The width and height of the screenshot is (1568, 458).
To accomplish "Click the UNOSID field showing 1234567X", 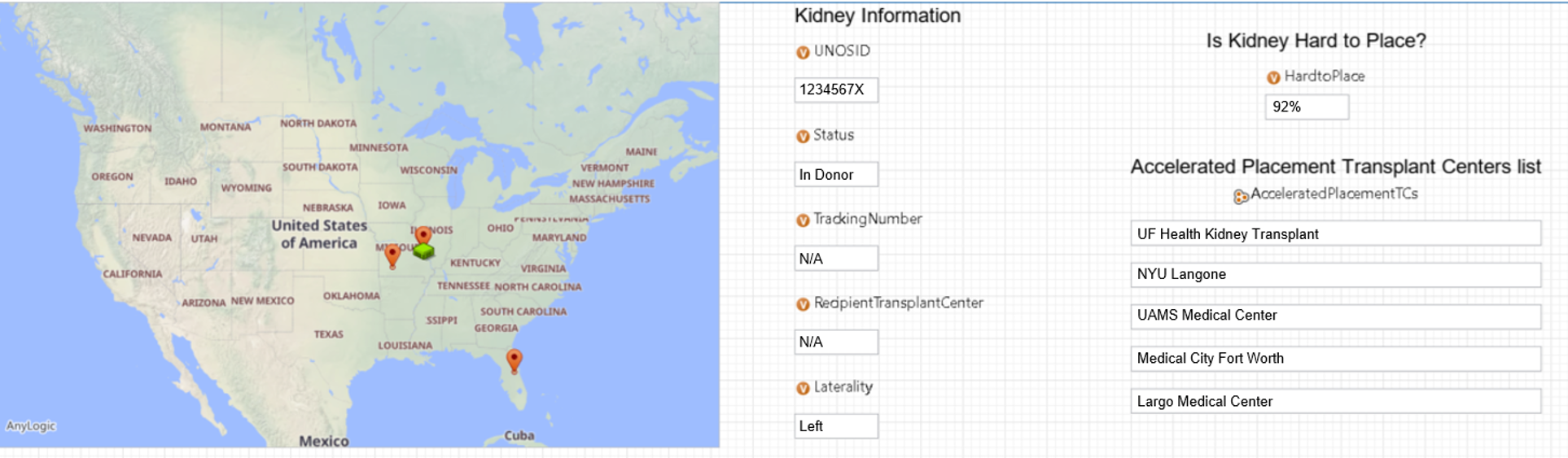I will 835,89.
